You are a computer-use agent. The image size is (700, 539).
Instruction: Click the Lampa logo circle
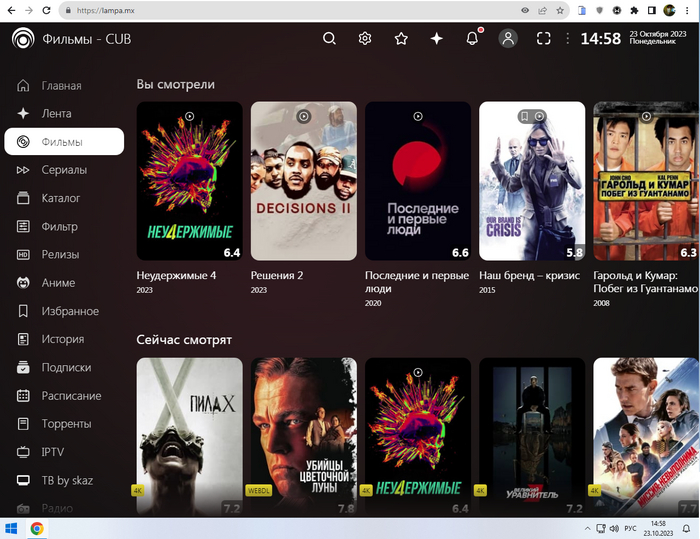point(23,38)
